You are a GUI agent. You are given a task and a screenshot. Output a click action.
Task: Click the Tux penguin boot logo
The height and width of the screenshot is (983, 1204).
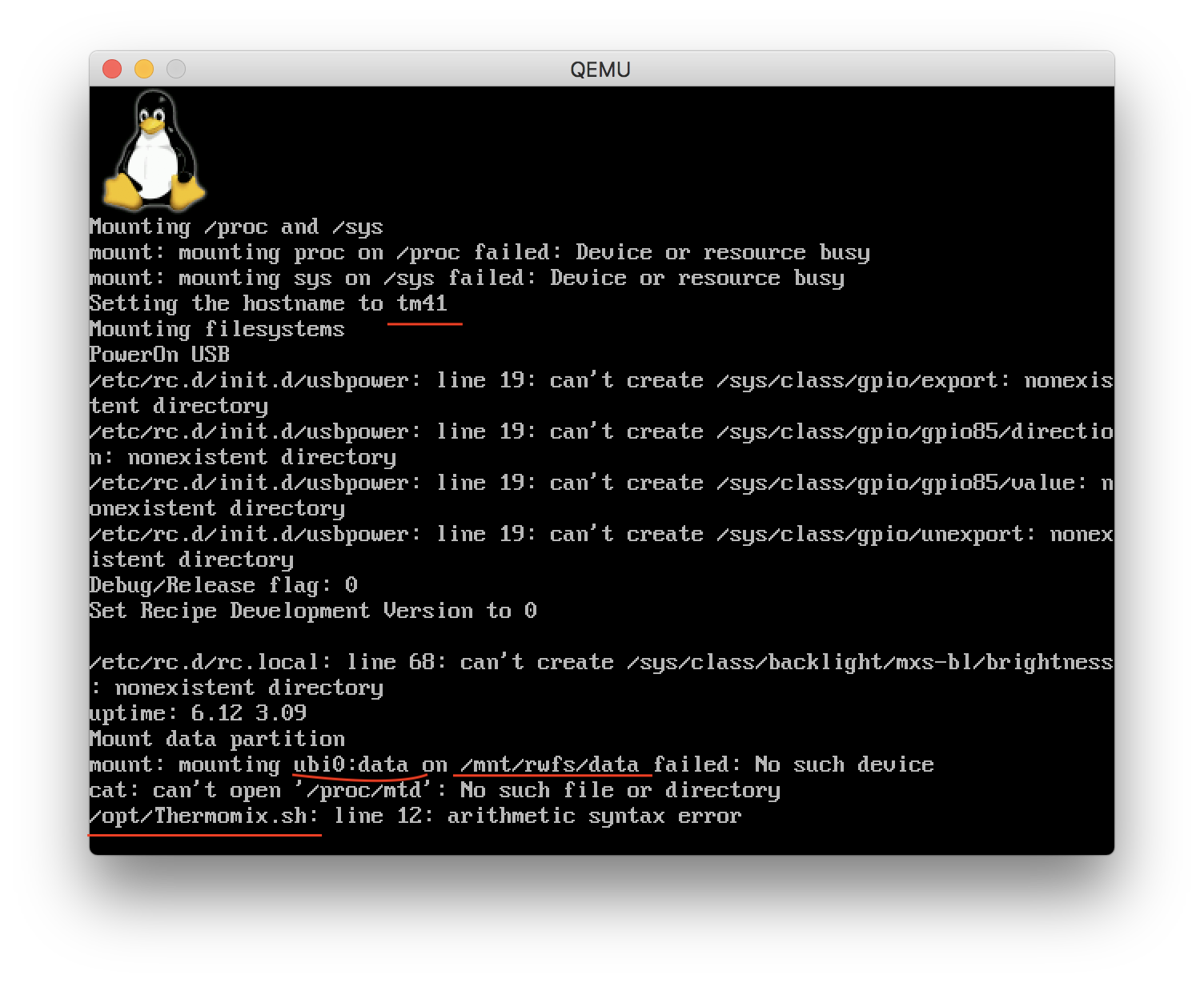pyautogui.click(x=155, y=150)
